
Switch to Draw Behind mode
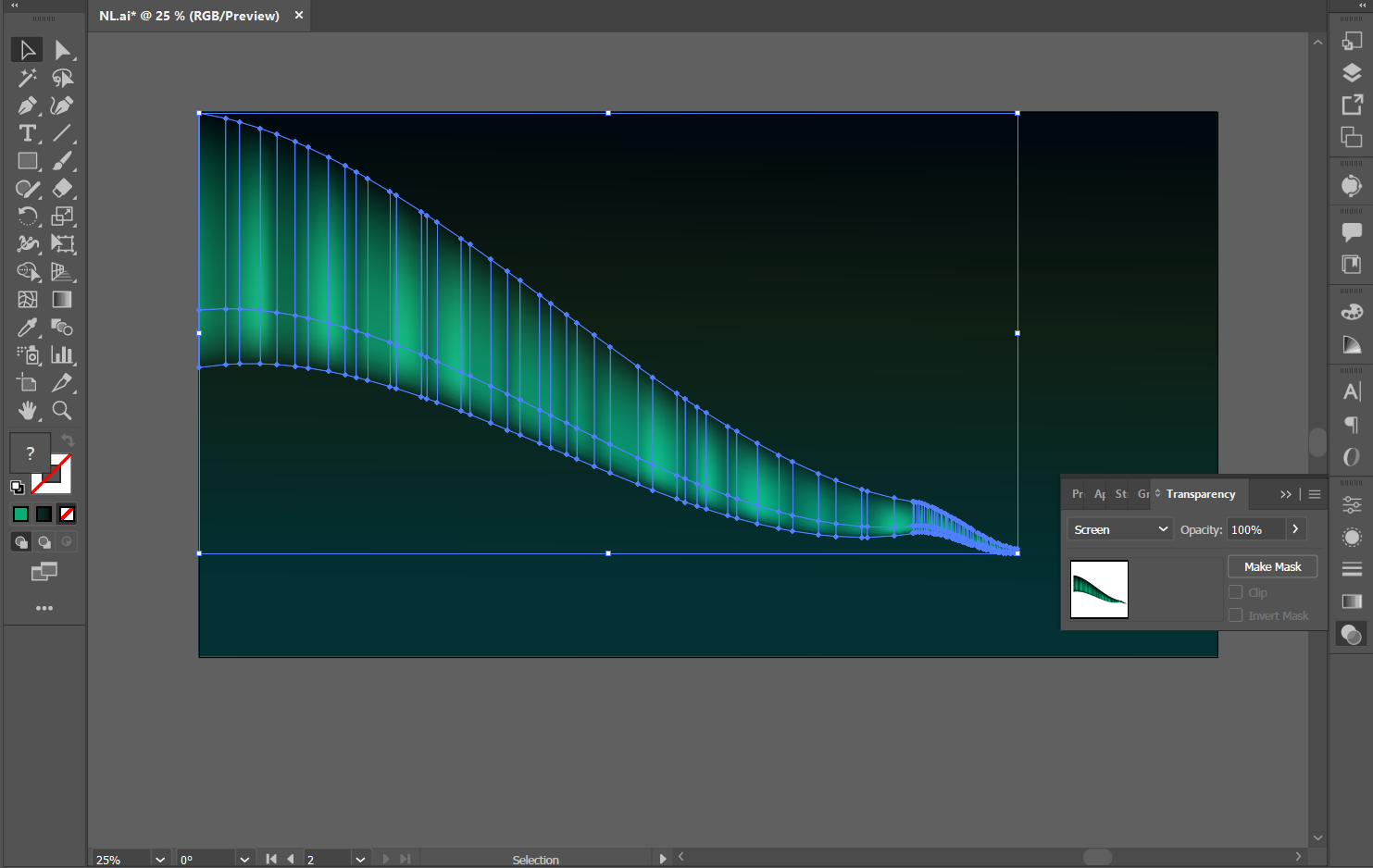click(x=44, y=542)
